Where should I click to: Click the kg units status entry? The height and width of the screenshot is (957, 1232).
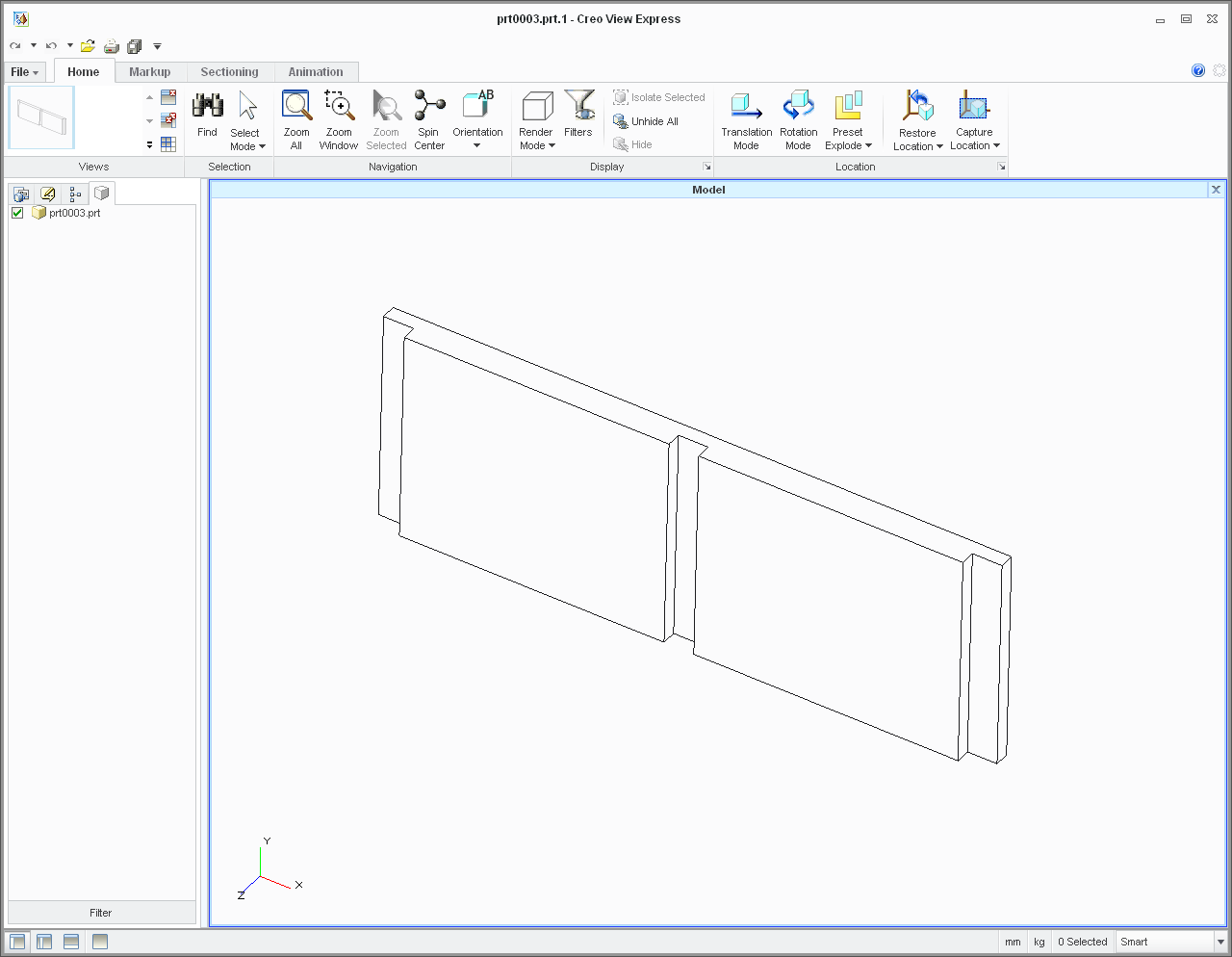tap(1039, 942)
